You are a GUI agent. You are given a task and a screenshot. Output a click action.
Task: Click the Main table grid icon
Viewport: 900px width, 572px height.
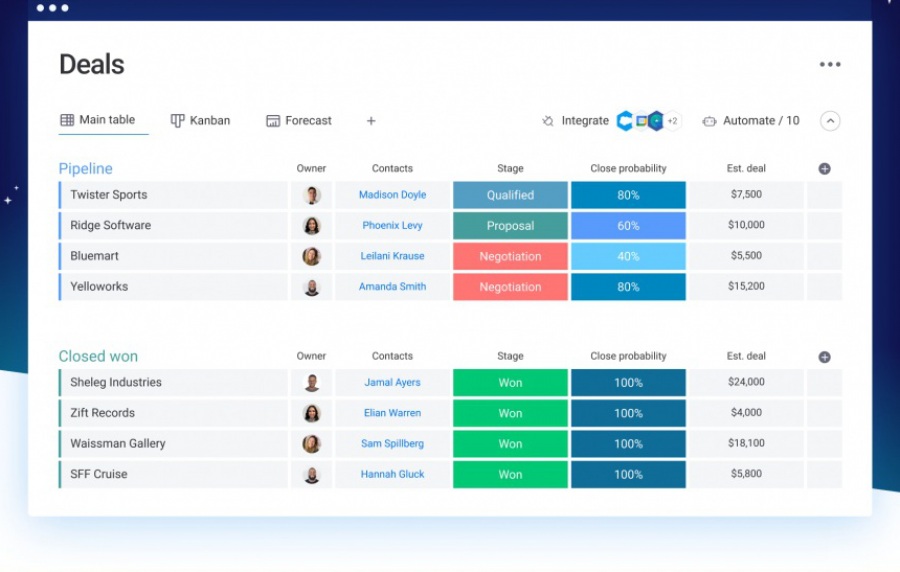(x=67, y=120)
